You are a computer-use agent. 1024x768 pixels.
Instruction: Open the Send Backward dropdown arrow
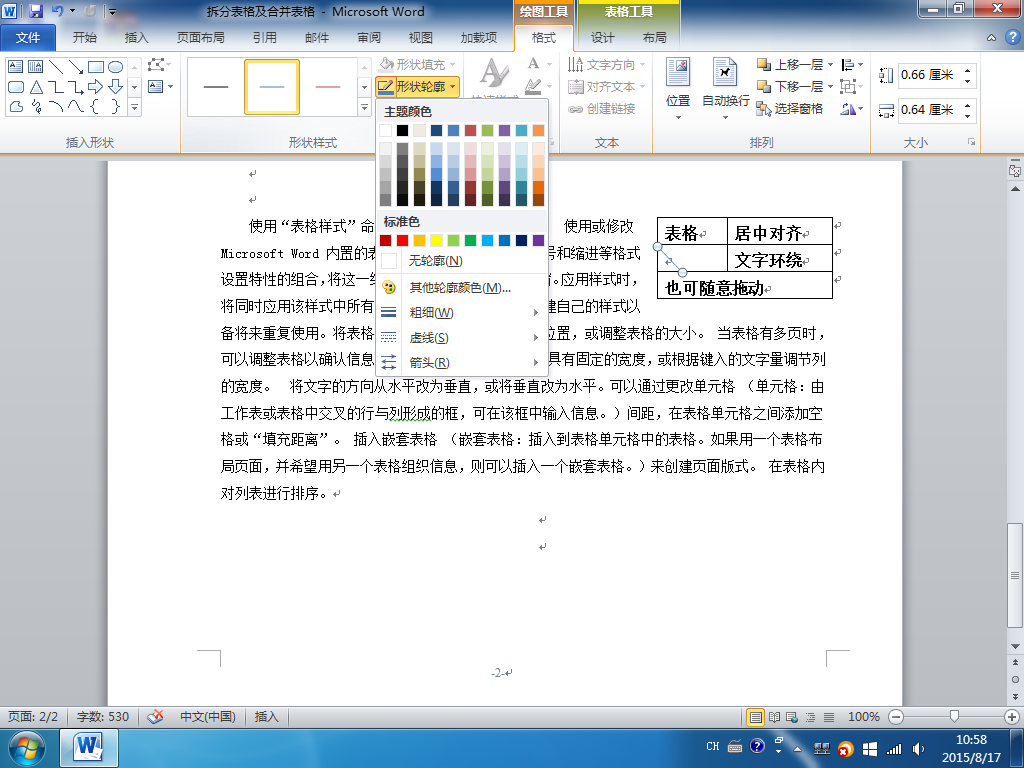pyautogui.click(x=830, y=86)
